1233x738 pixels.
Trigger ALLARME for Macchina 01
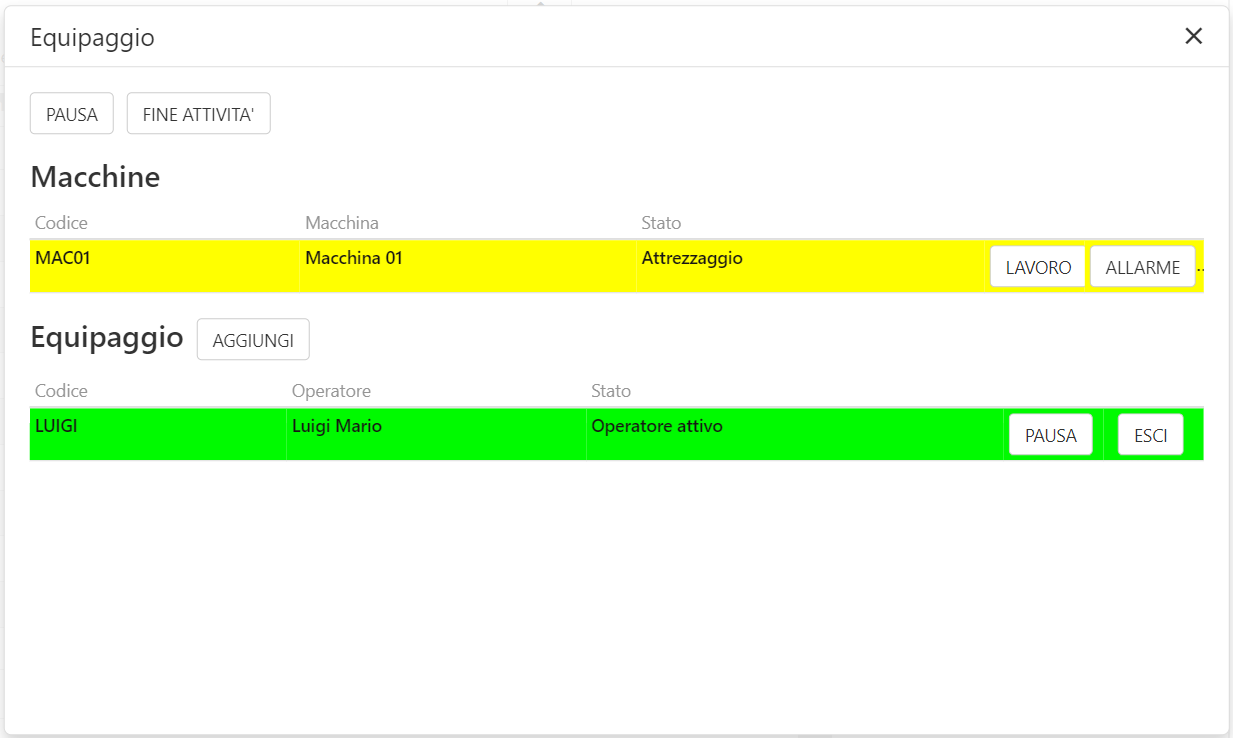[1142, 267]
